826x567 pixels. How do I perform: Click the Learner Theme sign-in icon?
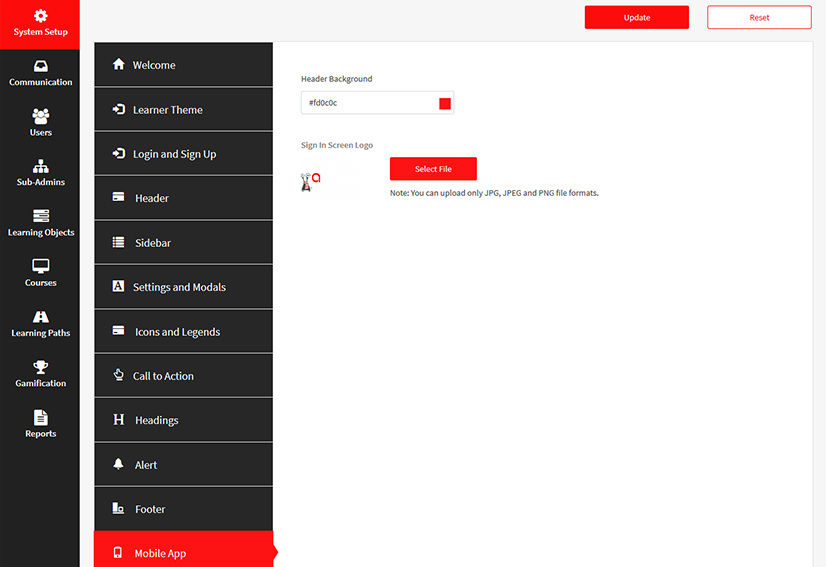[x=119, y=109]
